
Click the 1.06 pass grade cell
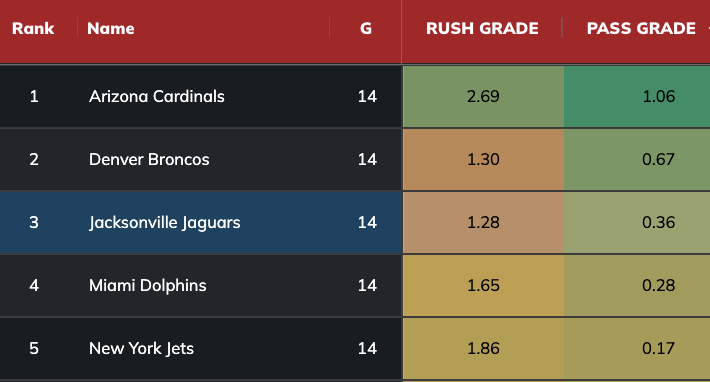click(637, 96)
